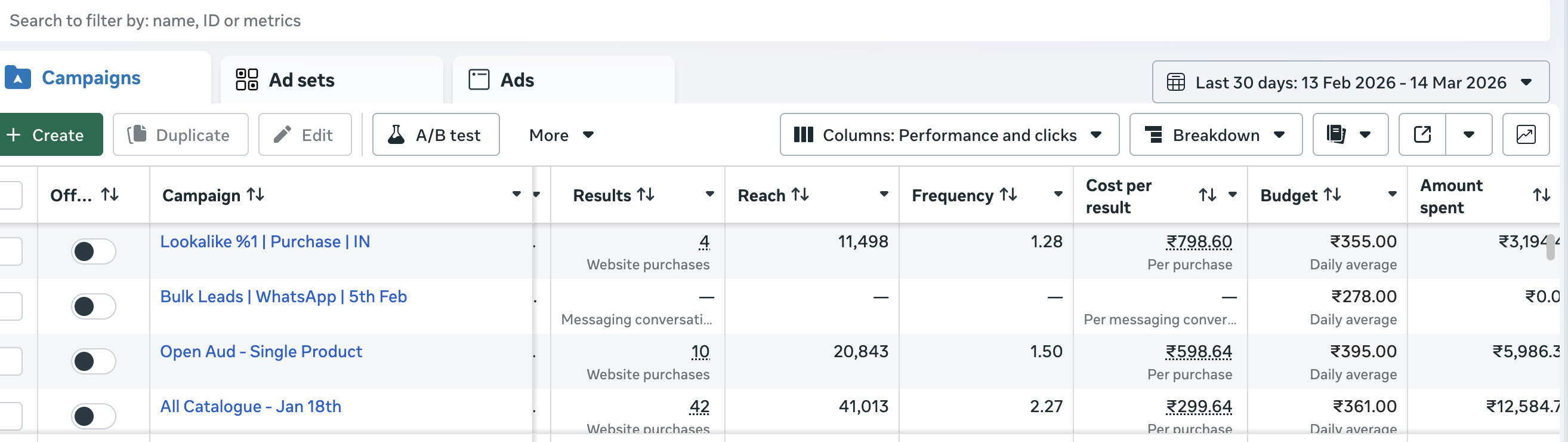Image resolution: width=1568 pixels, height=442 pixels.
Task: Click the Duplicate button
Action: click(x=180, y=134)
